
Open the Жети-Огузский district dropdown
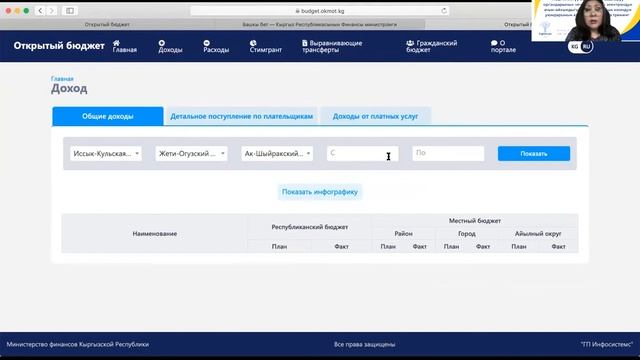click(191, 153)
